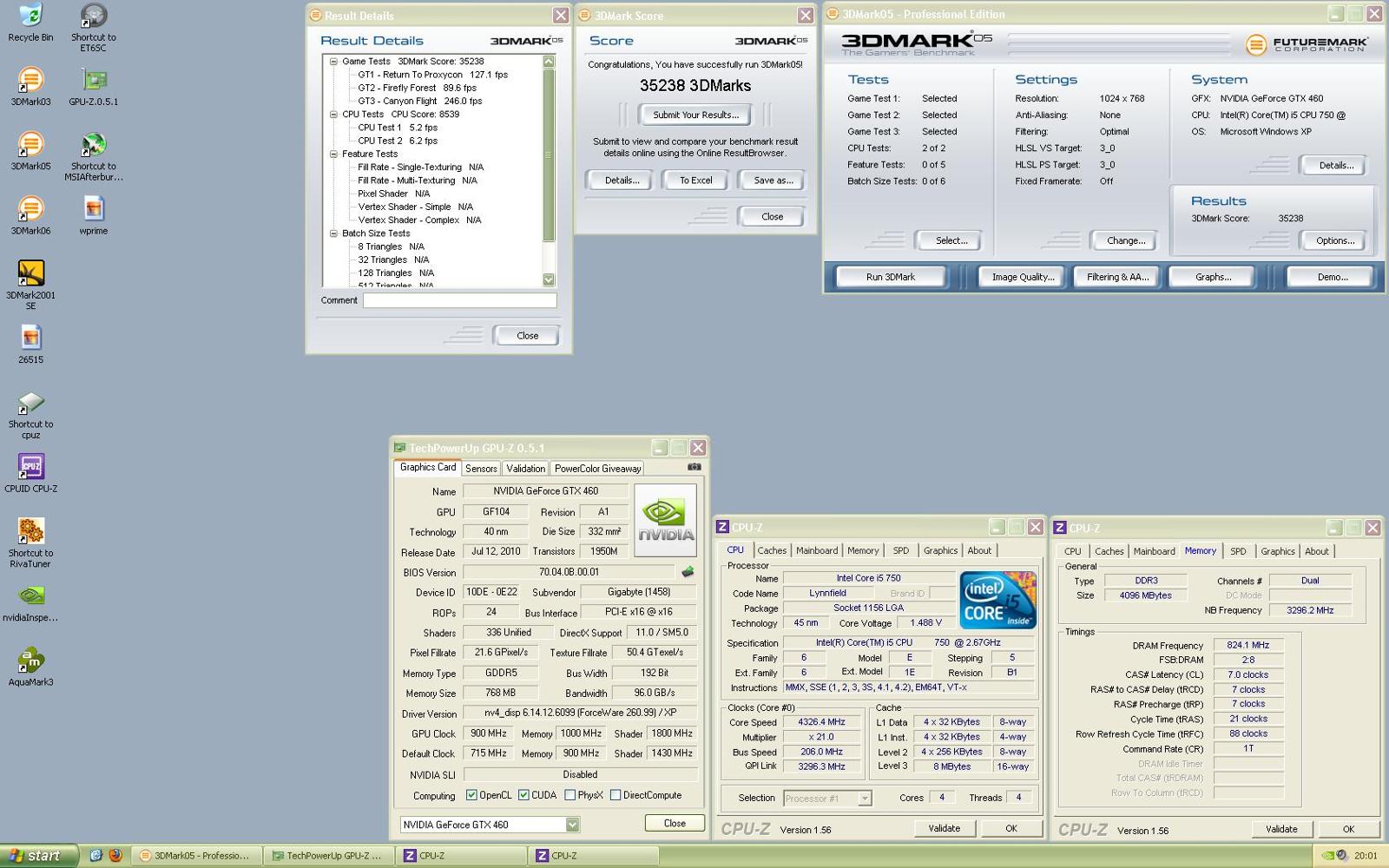
Task: Click the Intel Core i5 logo in CPU-Z
Action: click(998, 600)
